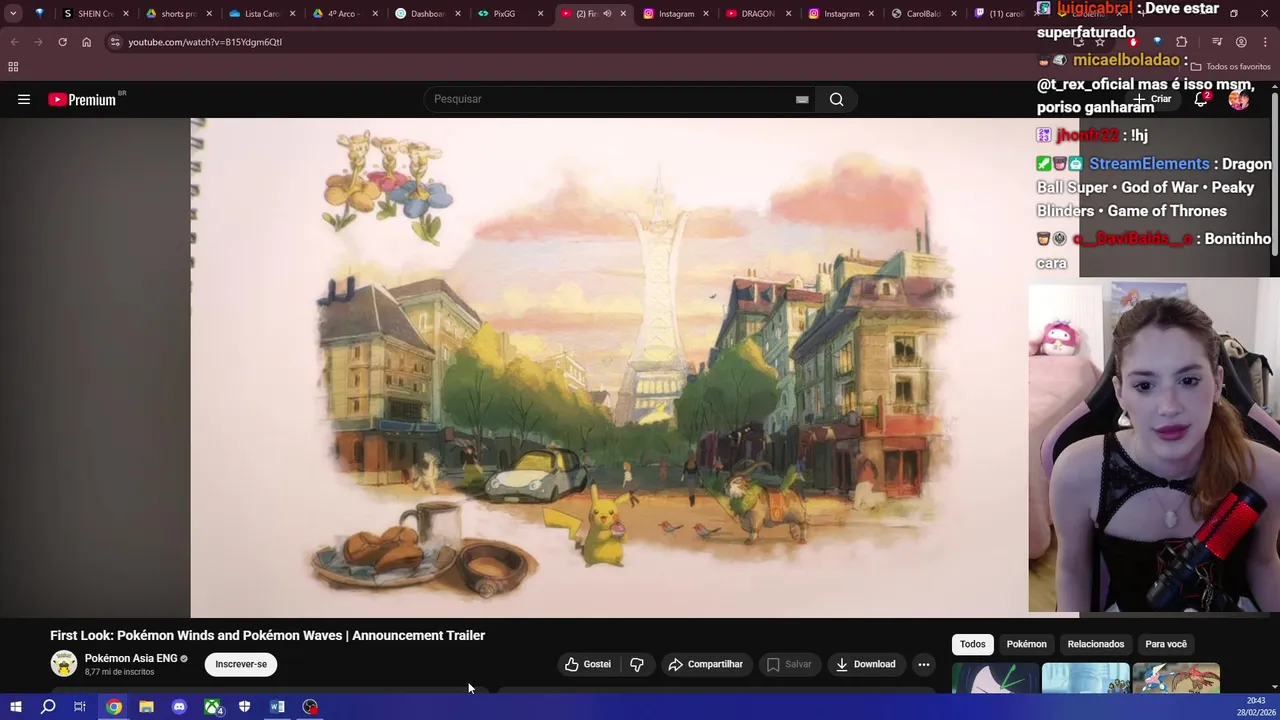Screen dimensions: 1280x720
Task: Switch to Chrome on taskbar
Action: coord(114,707)
